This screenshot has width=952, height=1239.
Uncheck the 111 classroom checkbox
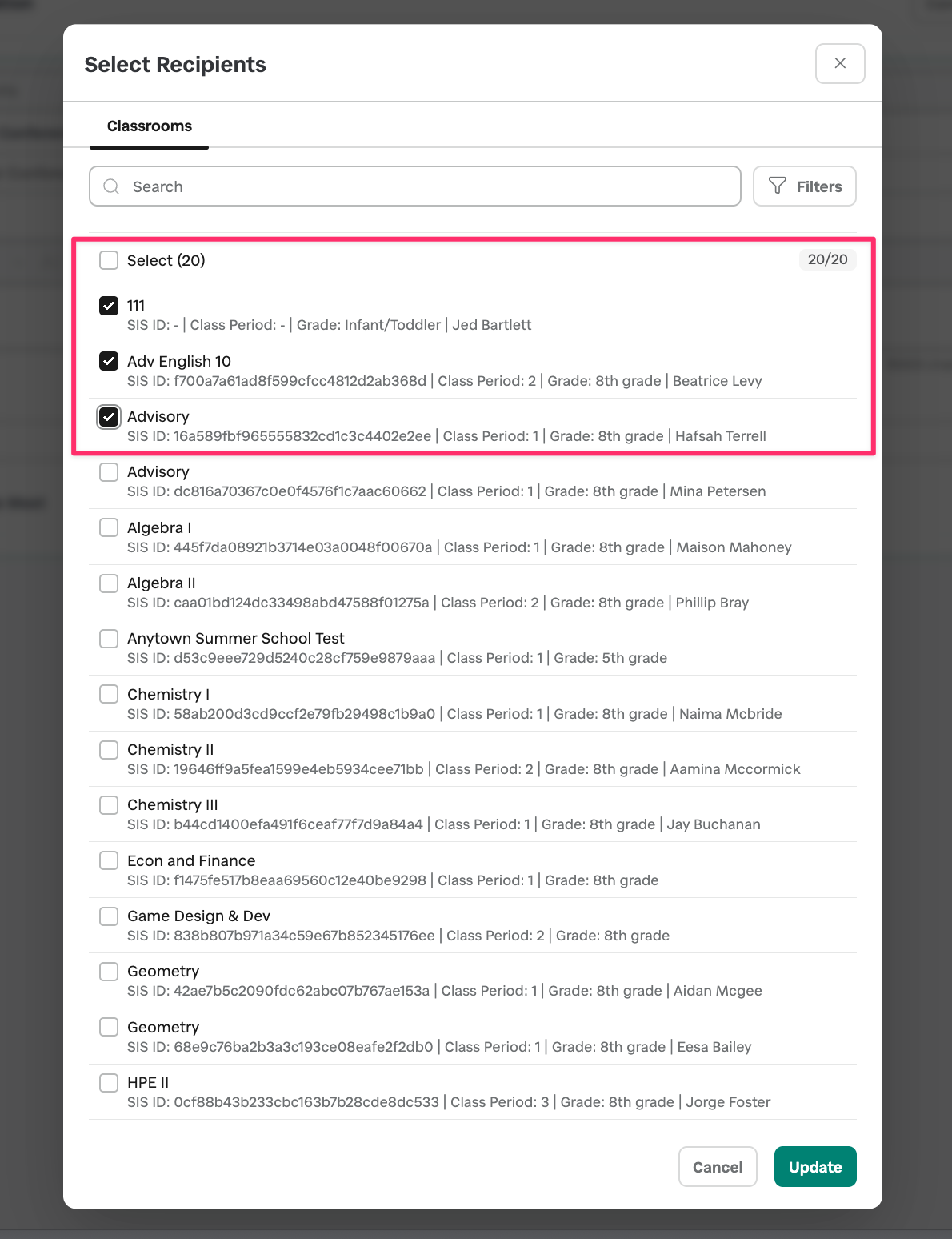pyautogui.click(x=109, y=306)
